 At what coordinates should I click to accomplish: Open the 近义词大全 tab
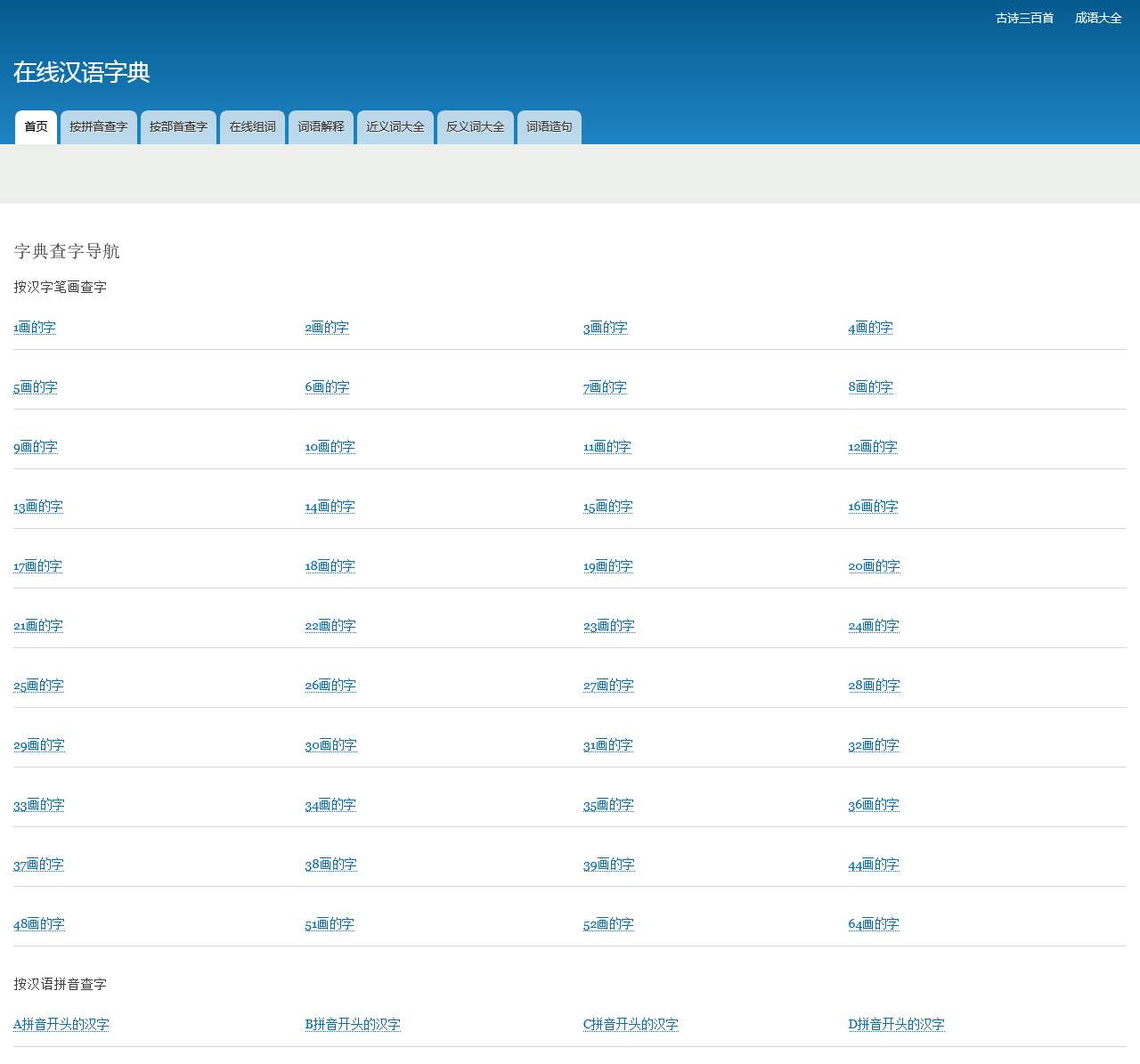395,126
